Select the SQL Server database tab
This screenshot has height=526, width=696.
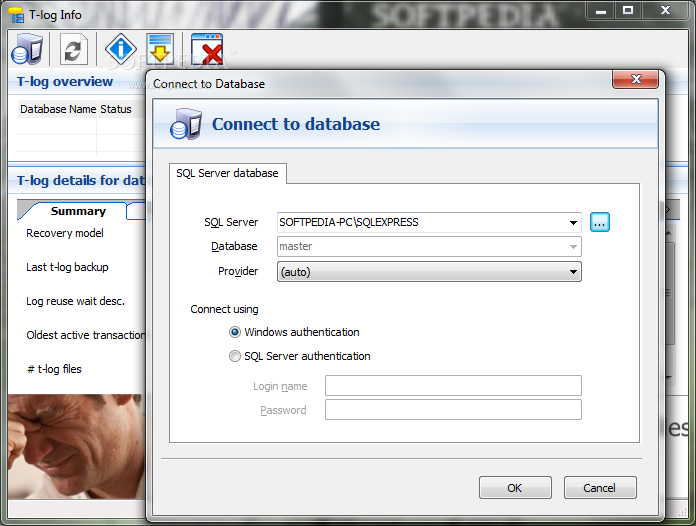[227, 173]
